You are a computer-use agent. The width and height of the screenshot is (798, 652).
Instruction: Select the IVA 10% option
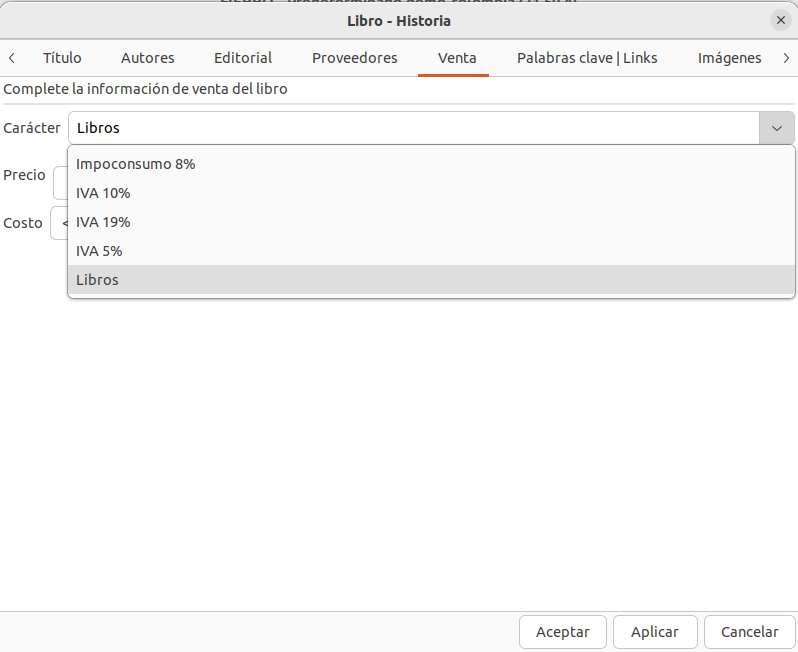pyautogui.click(x=103, y=193)
